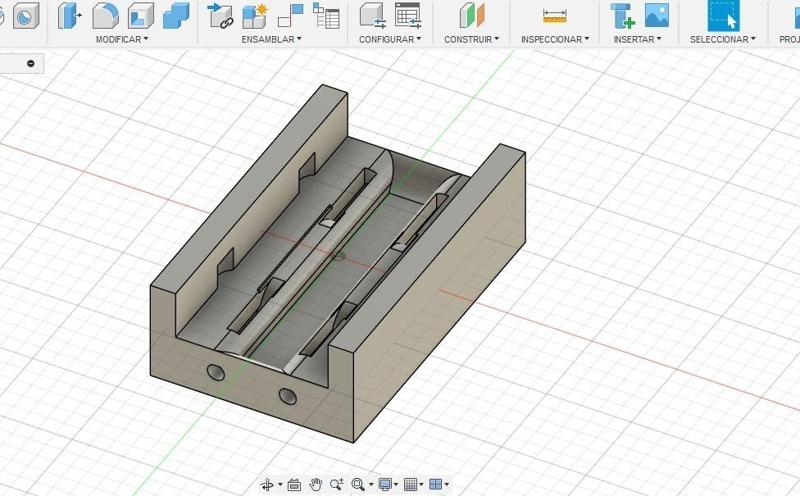Activate the Selection tool icon
This screenshot has height=496, width=800.
coord(724,15)
